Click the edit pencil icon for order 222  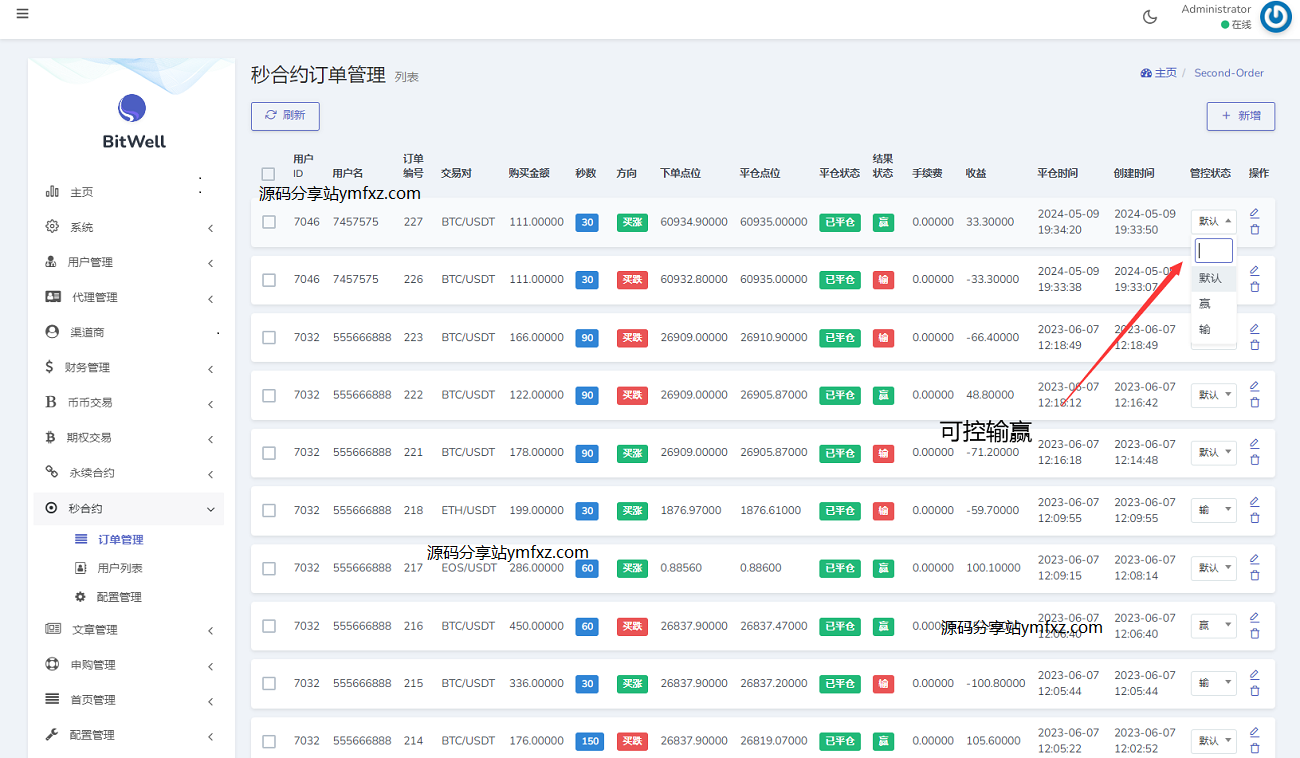(x=1255, y=386)
